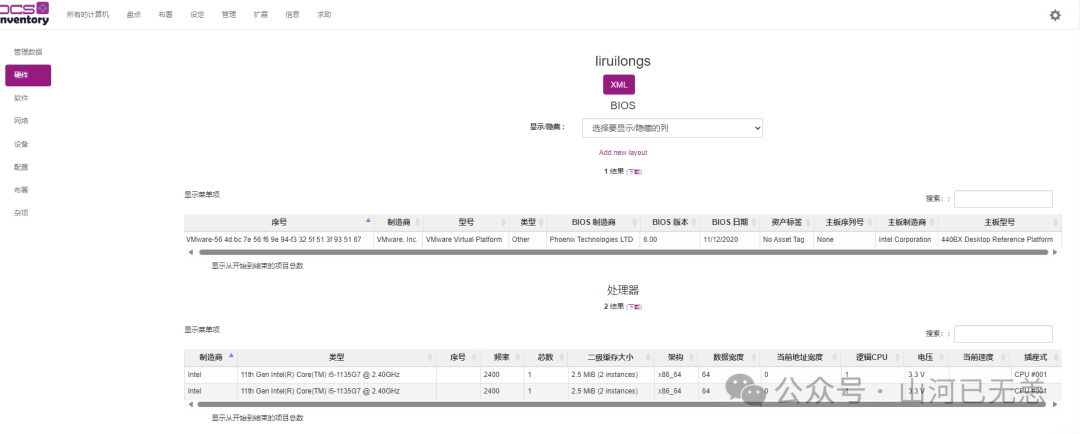Click BIOS table scrollbar left arrow
The height and width of the screenshot is (434, 1080).
tap(190, 253)
